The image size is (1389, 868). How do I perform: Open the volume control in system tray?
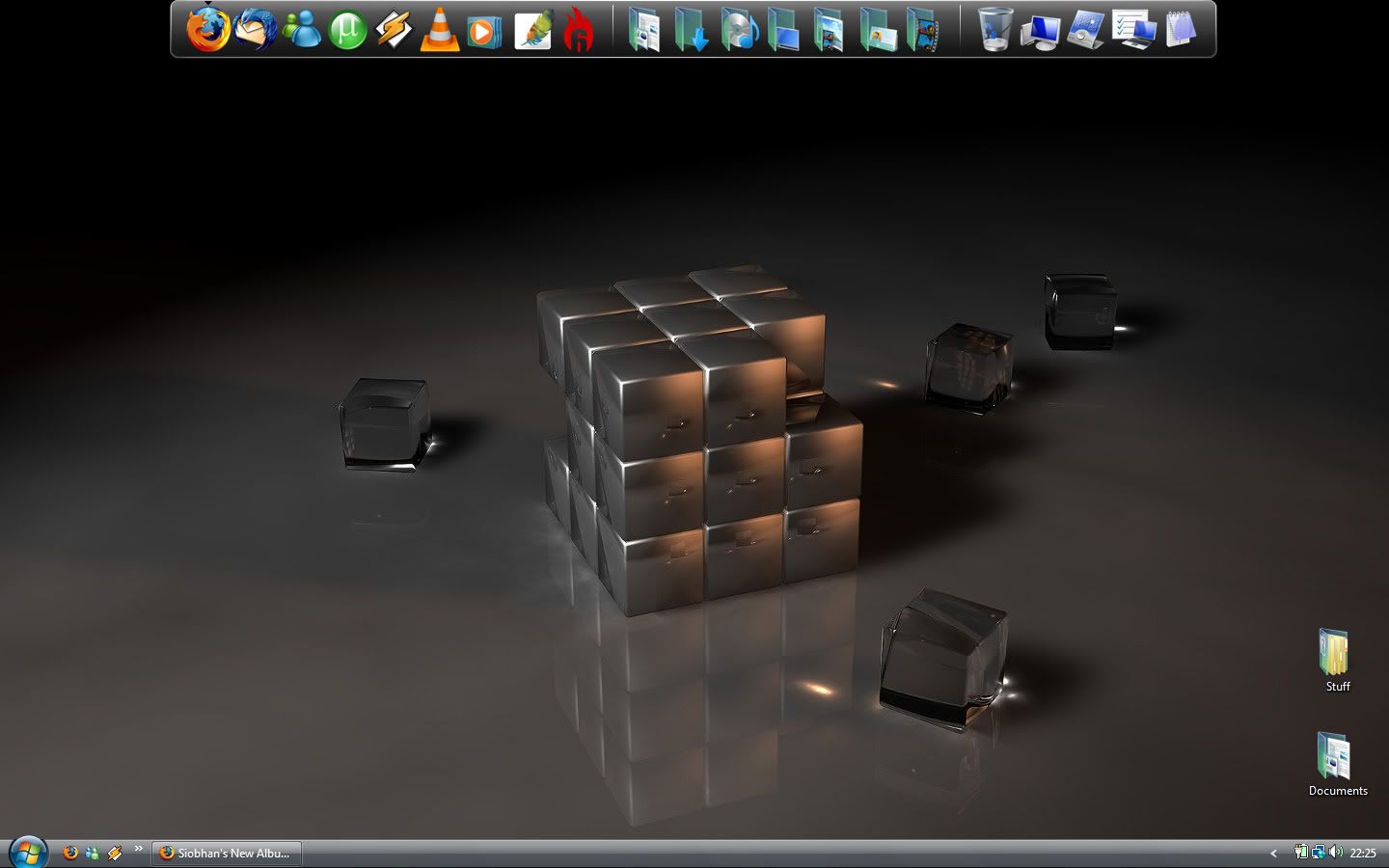pos(1336,853)
